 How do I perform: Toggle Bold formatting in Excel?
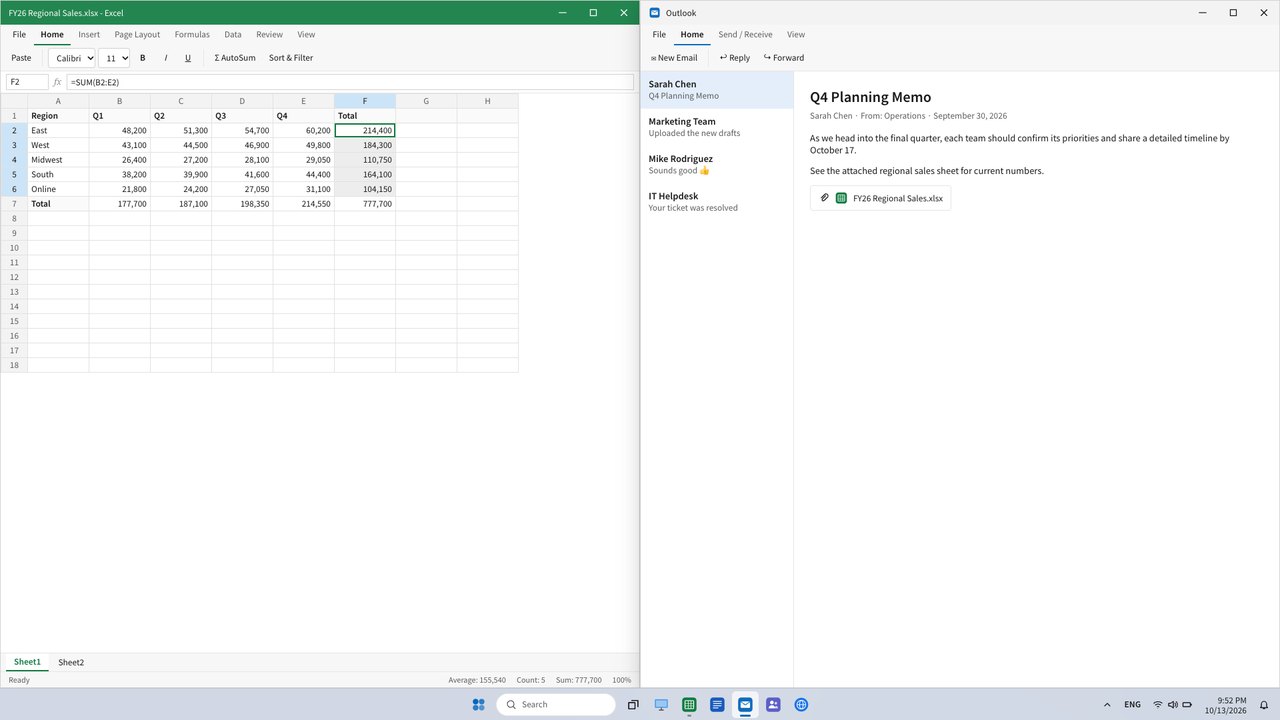pos(142,58)
